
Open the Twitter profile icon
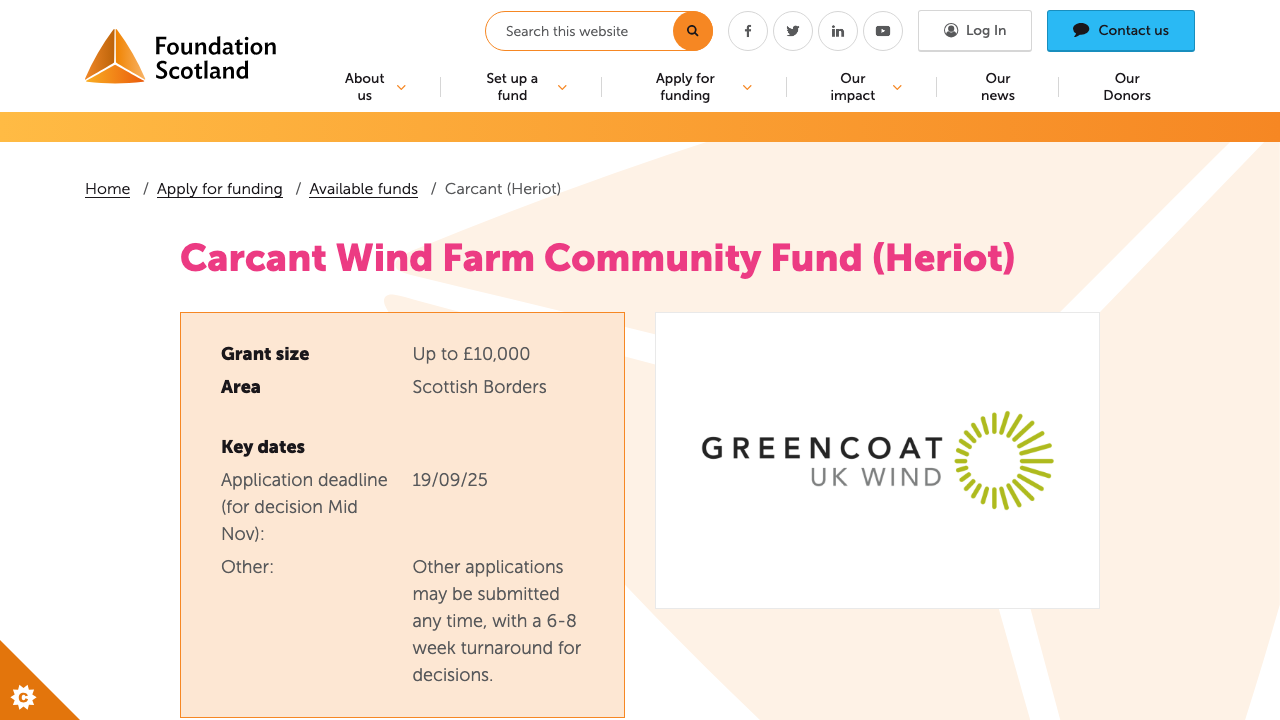792,31
